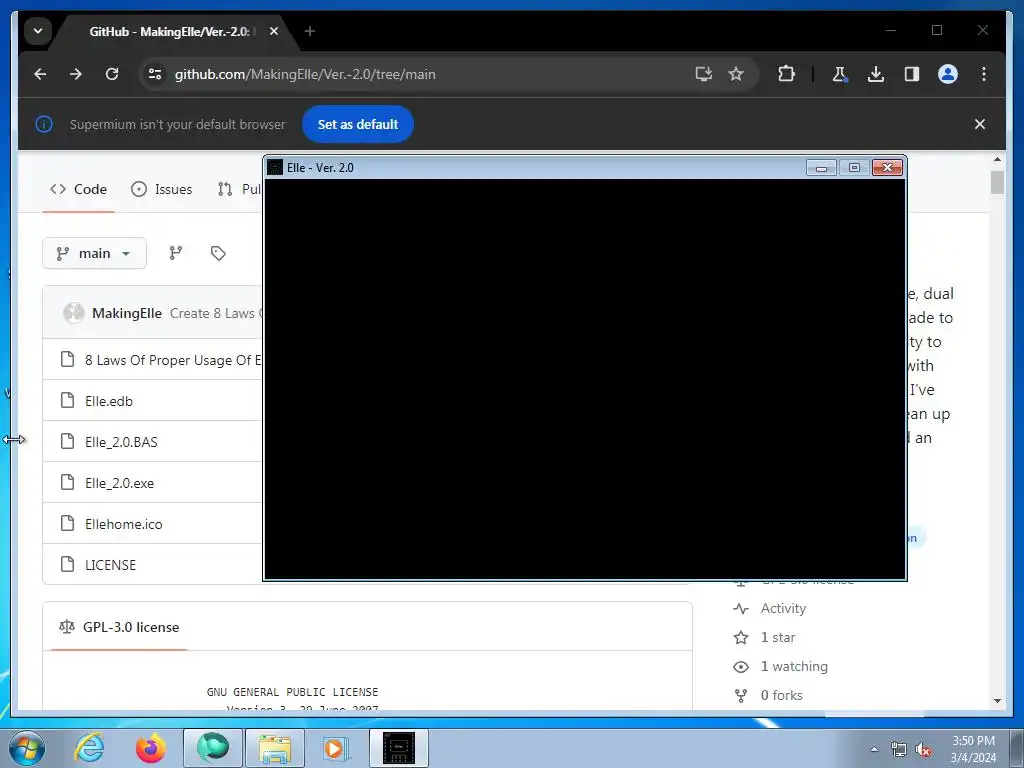
Task: Open the muted volume tray icon
Action: click(x=923, y=749)
